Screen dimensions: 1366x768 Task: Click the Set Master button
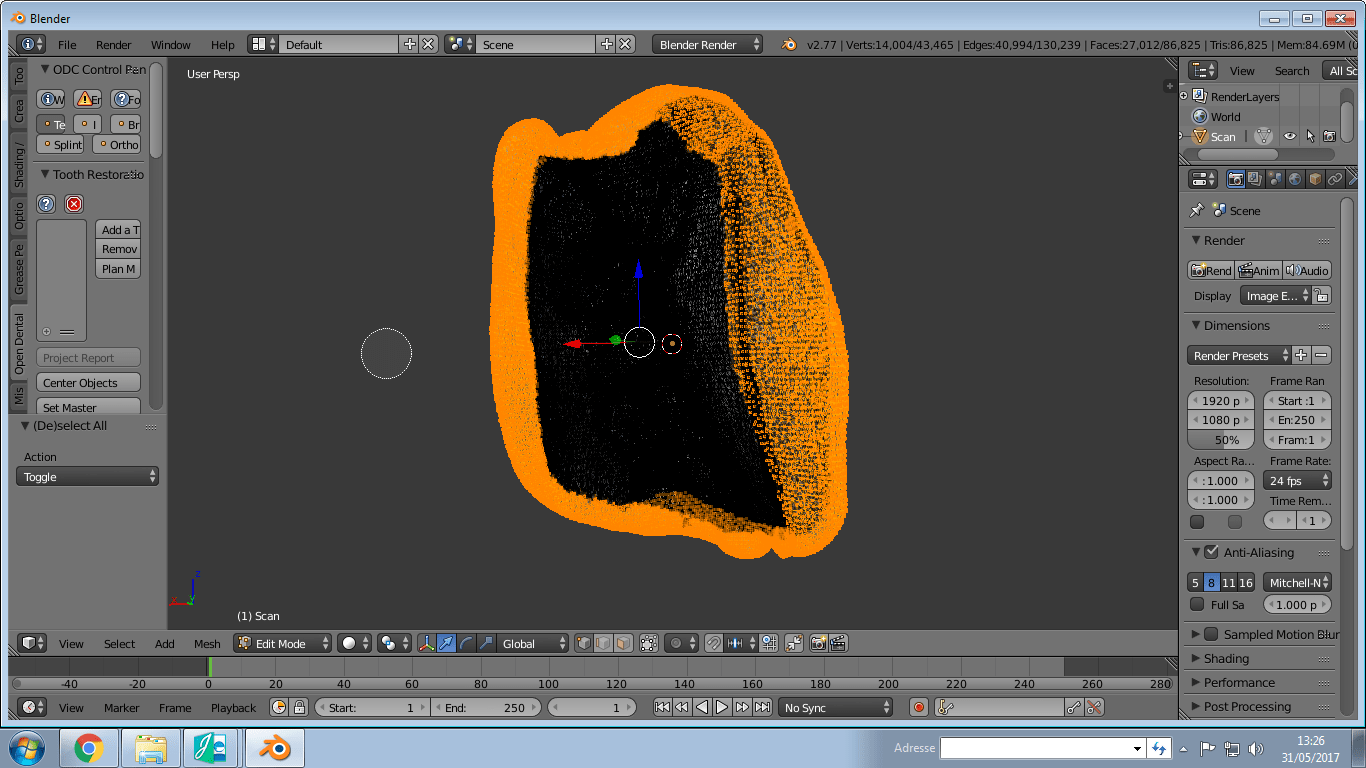click(x=88, y=407)
